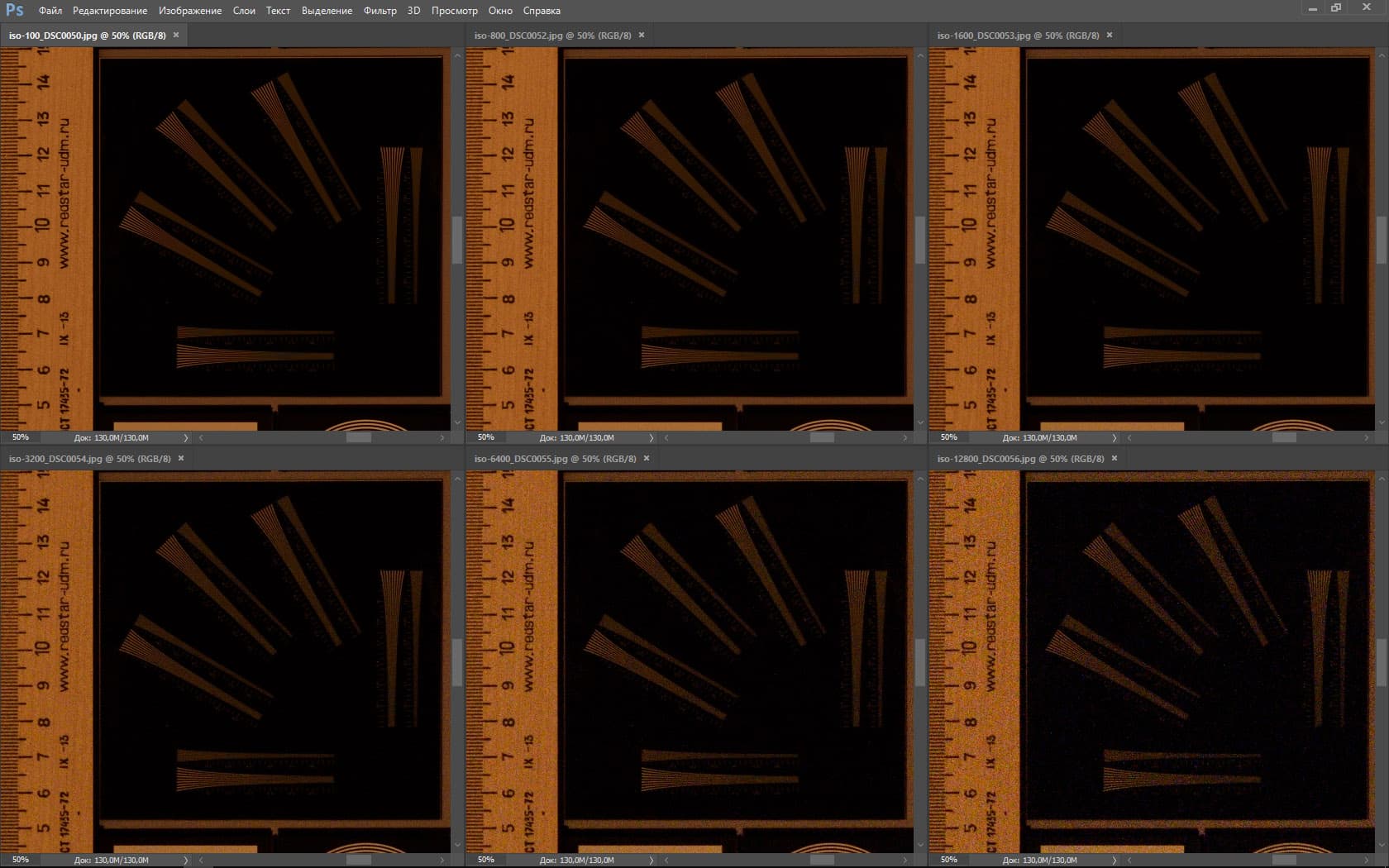Screen dimensions: 1389x868
Task: Expand status bar options arrow in iso-1600 window
Action: coord(1115,437)
